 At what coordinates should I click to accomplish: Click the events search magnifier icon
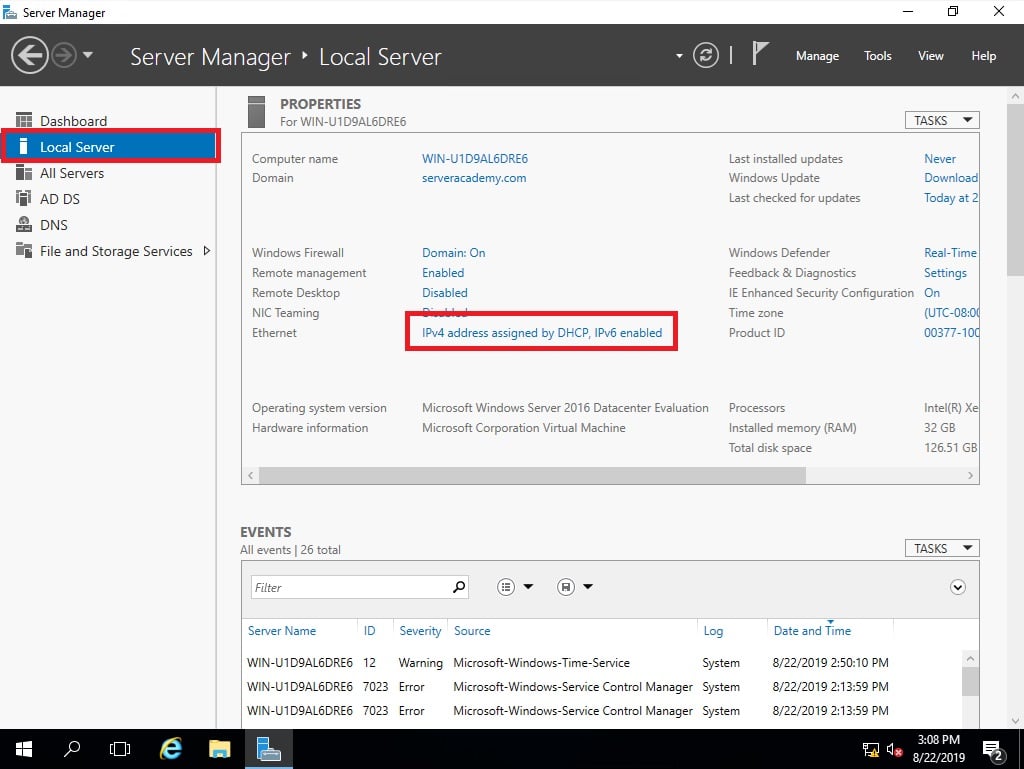(459, 587)
